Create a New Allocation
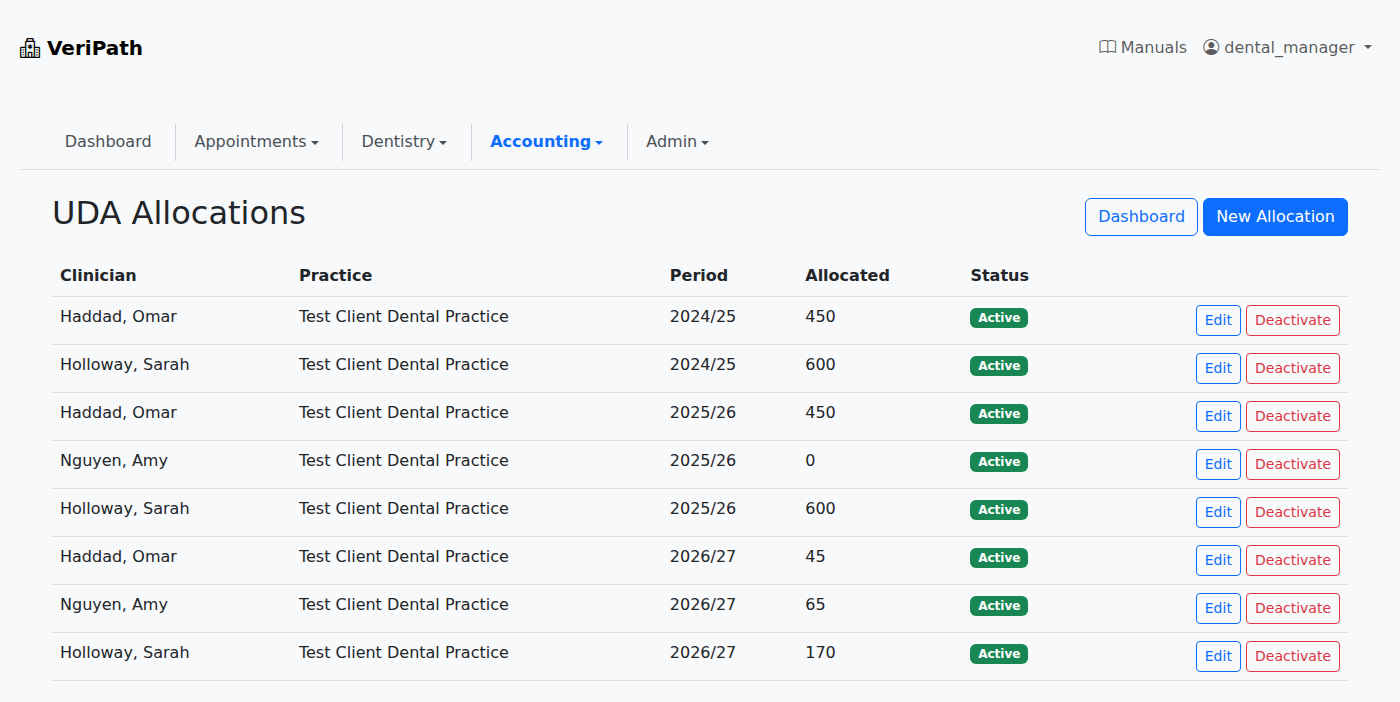1400x702 pixels. 1275,217
